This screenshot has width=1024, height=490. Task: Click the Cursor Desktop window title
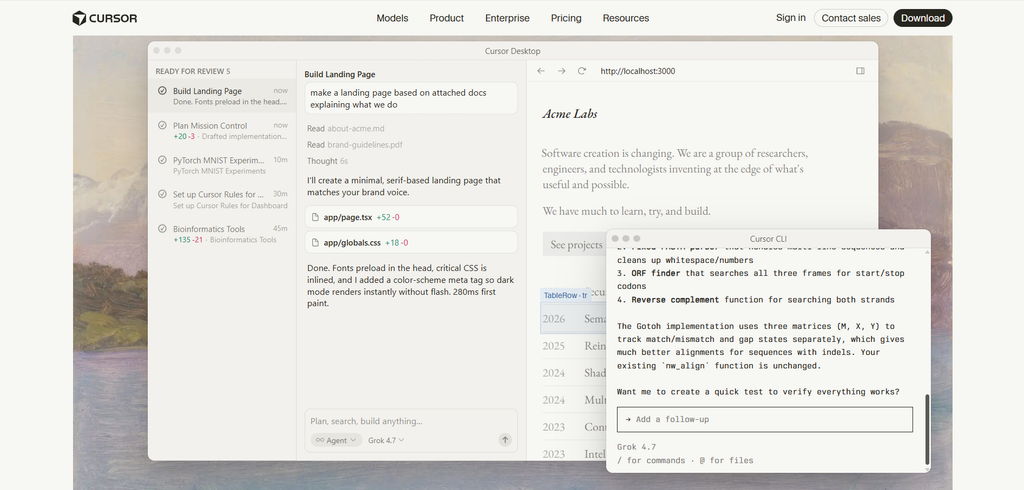point(513,51)
